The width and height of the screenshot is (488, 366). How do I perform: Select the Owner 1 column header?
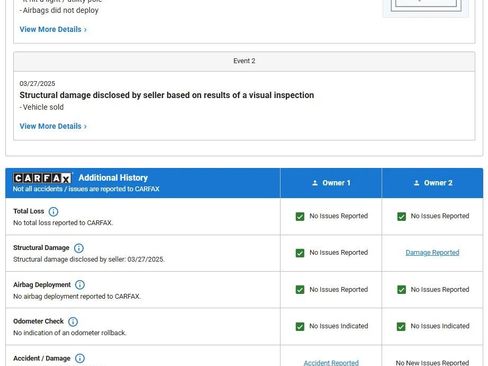coord(331,183)
